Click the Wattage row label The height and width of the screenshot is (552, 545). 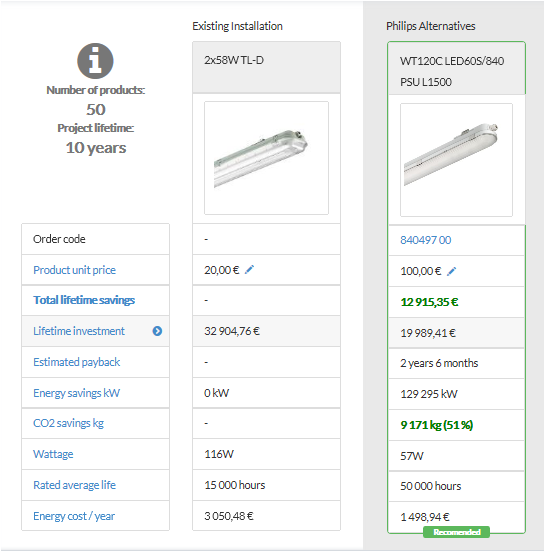coord(53,454)
